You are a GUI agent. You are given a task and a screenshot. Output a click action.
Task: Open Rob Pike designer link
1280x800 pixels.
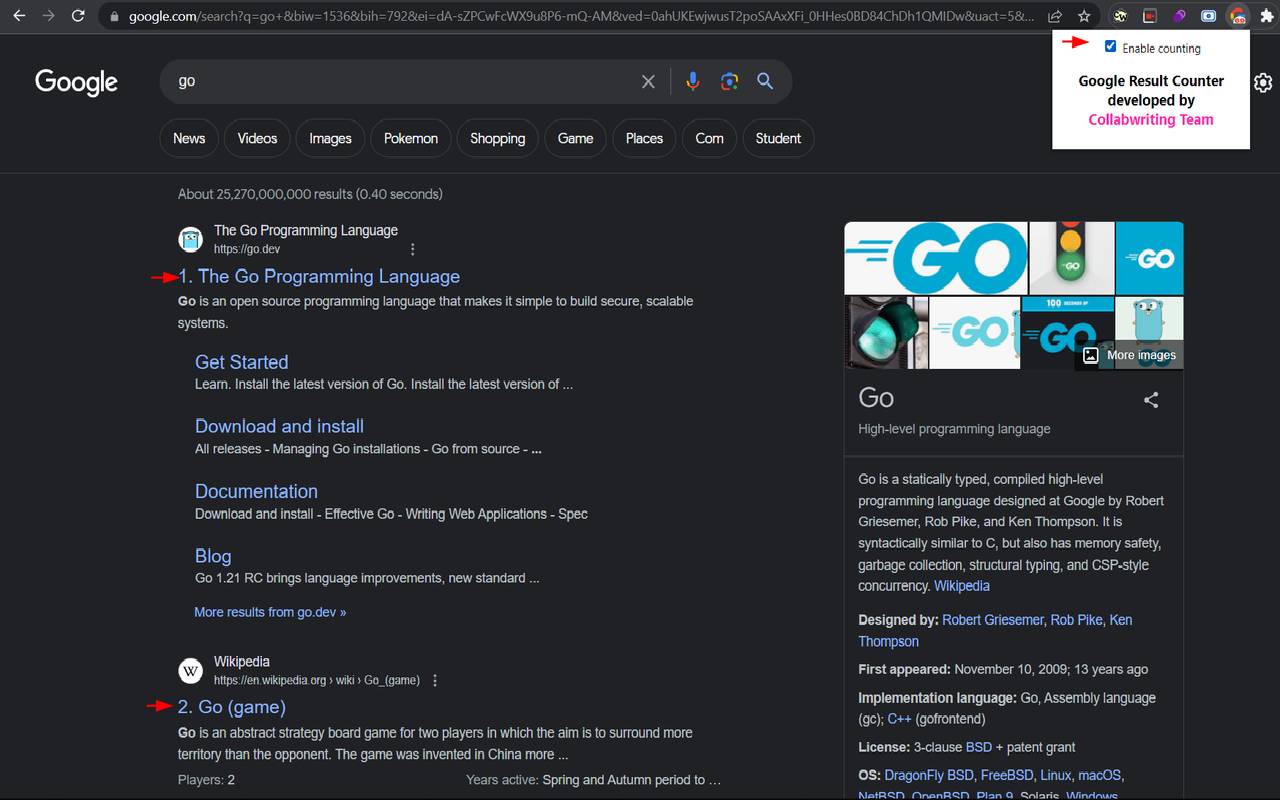(x=1077, y=620)
